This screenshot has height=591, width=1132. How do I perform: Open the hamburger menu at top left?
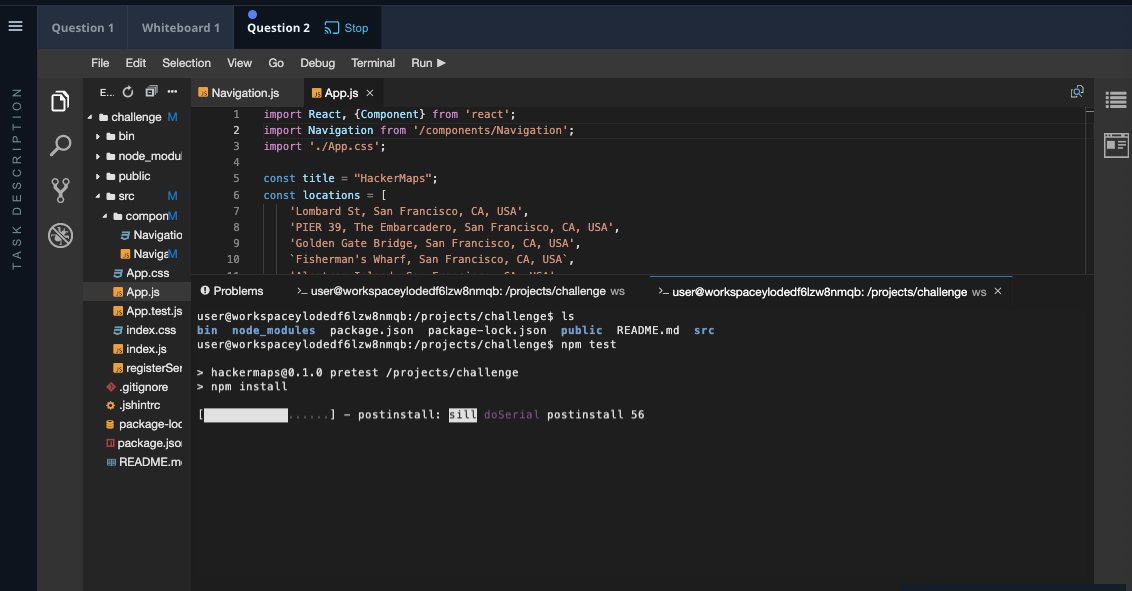[15, 26]
